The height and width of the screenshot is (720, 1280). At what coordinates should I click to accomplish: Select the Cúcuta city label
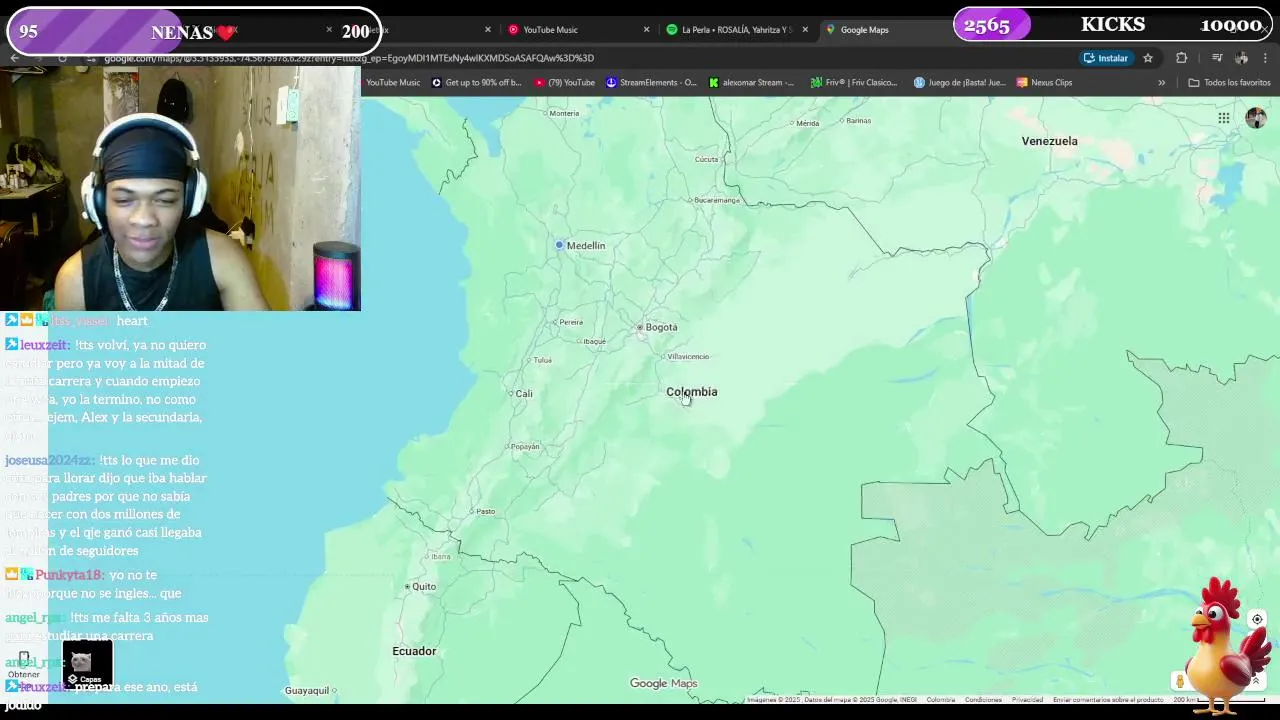706,159
